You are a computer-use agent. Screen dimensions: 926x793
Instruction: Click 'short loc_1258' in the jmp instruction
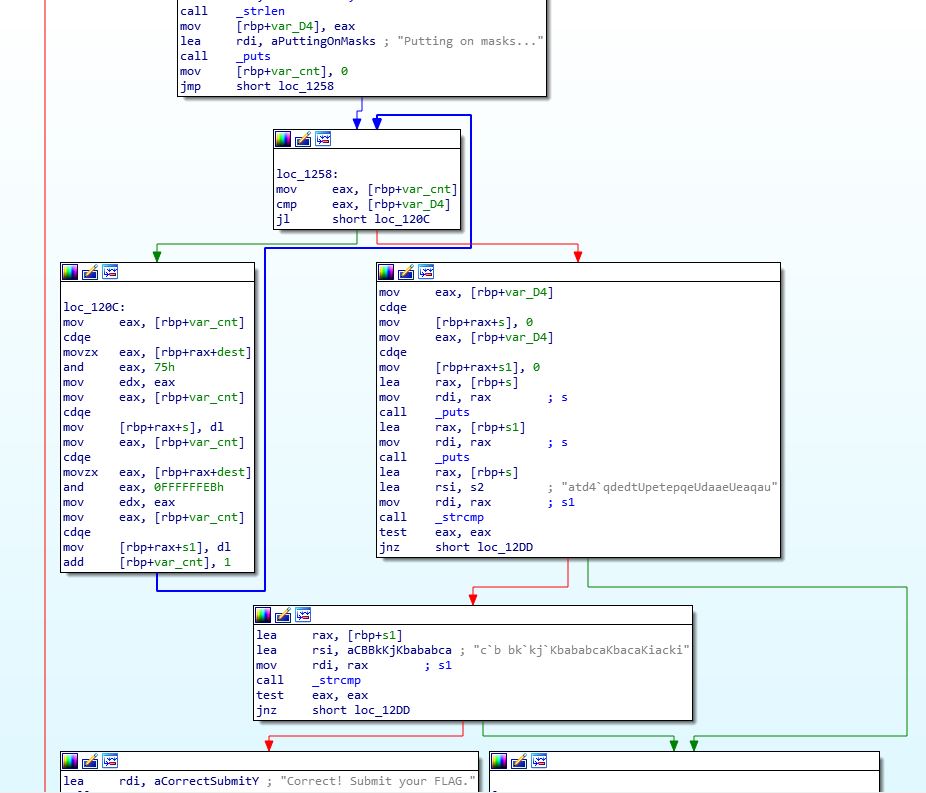point(285,86)
